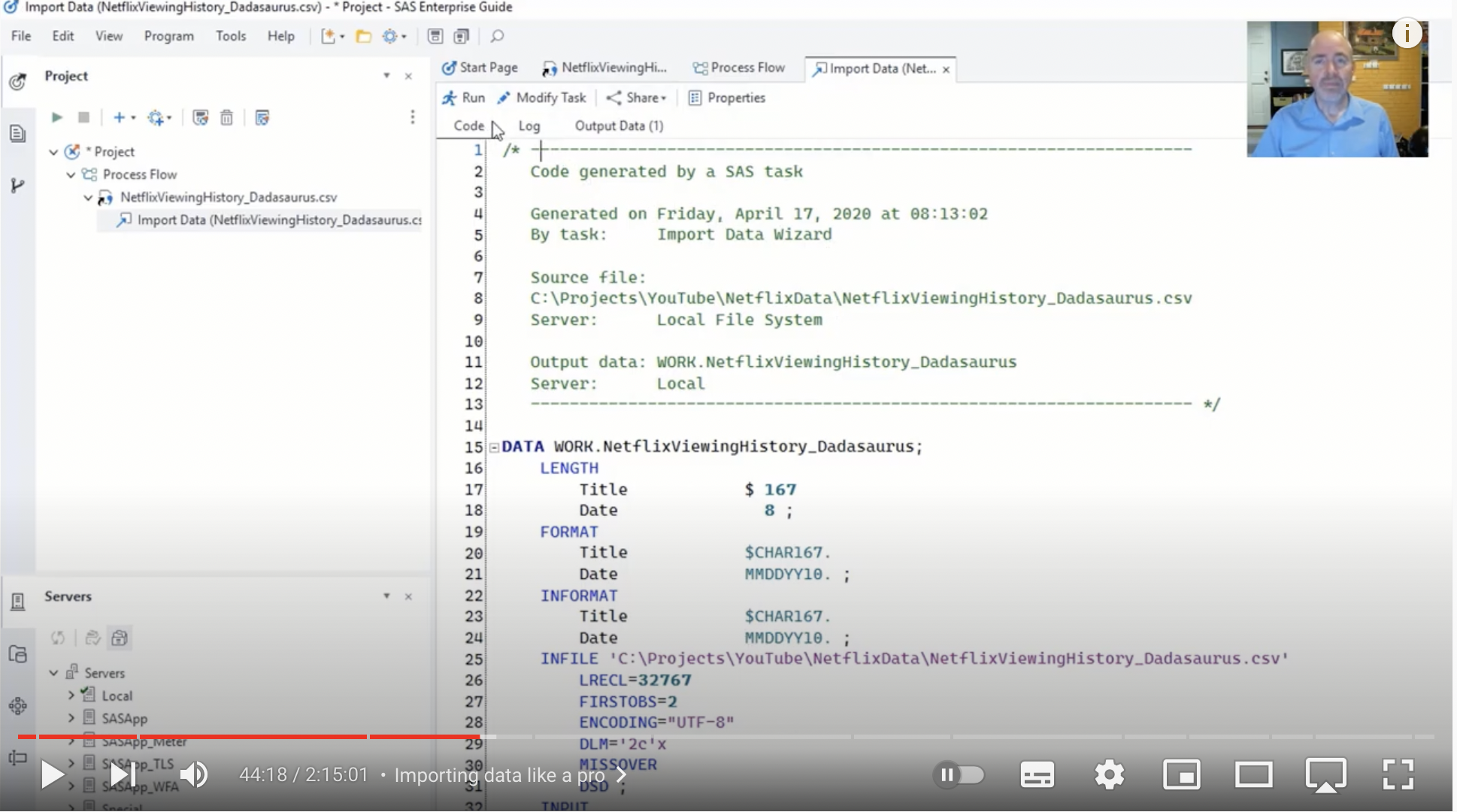Expand the Local server node
Image resolution: width=1457 pixels, height=812 pixels.
point(71,695)
